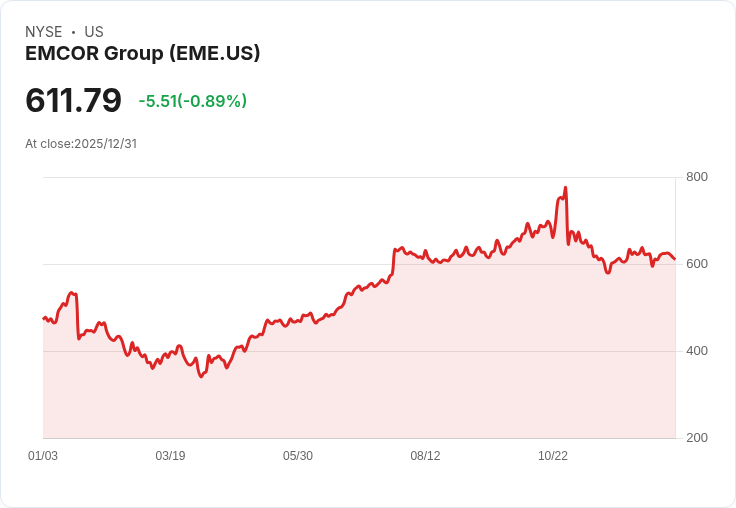Viewport: 736px width, 508px height.
Task: Click the 800 price axis label
Action: pos(697,177)
